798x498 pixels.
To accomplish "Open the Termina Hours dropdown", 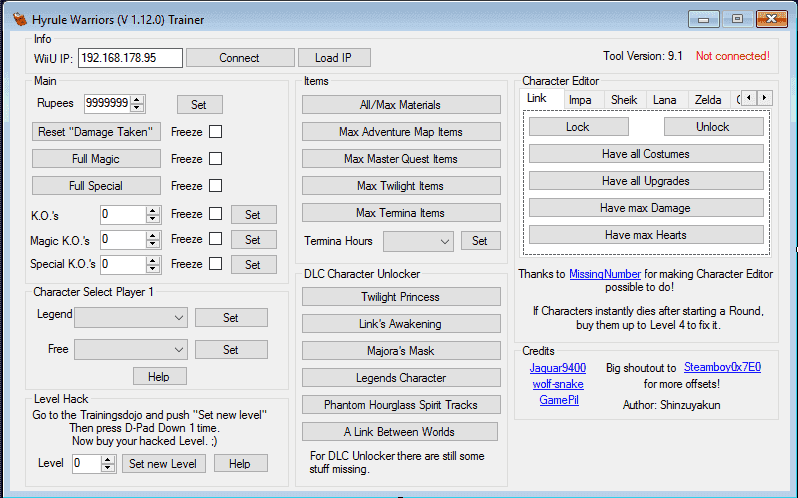I will tap(418, 241).
